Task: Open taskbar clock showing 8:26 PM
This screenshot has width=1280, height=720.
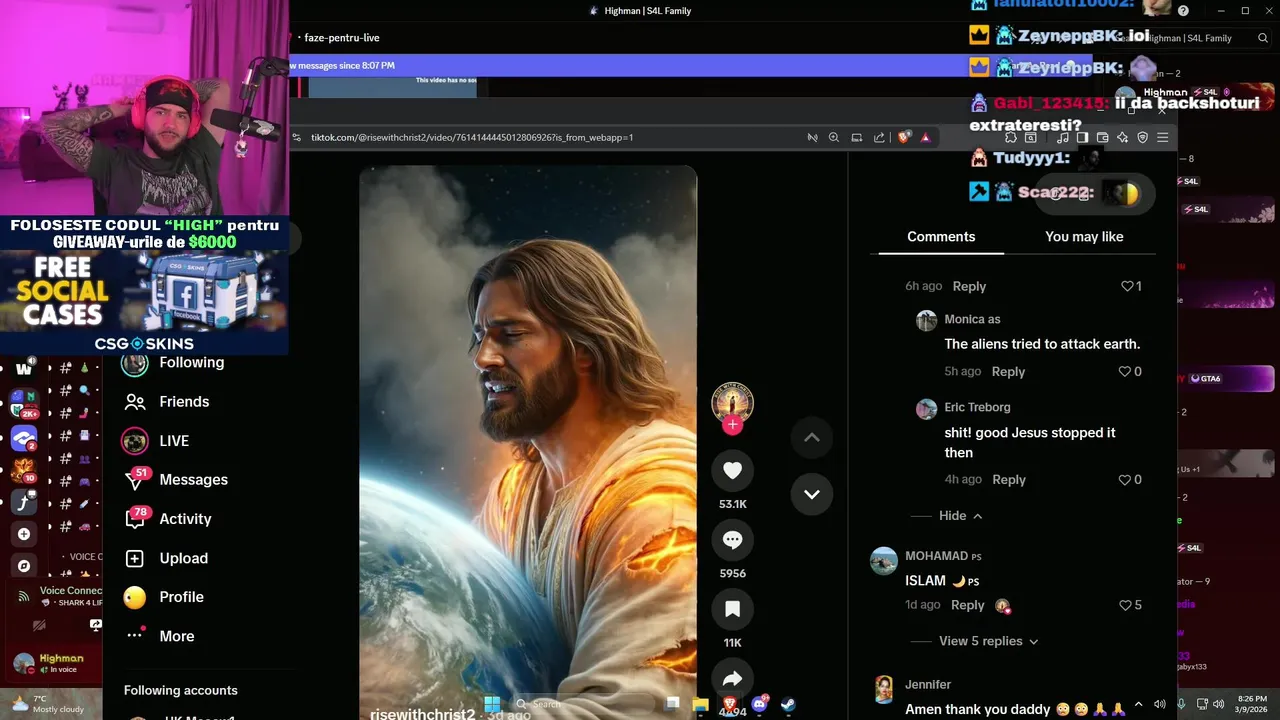Action: [1252, 704]
